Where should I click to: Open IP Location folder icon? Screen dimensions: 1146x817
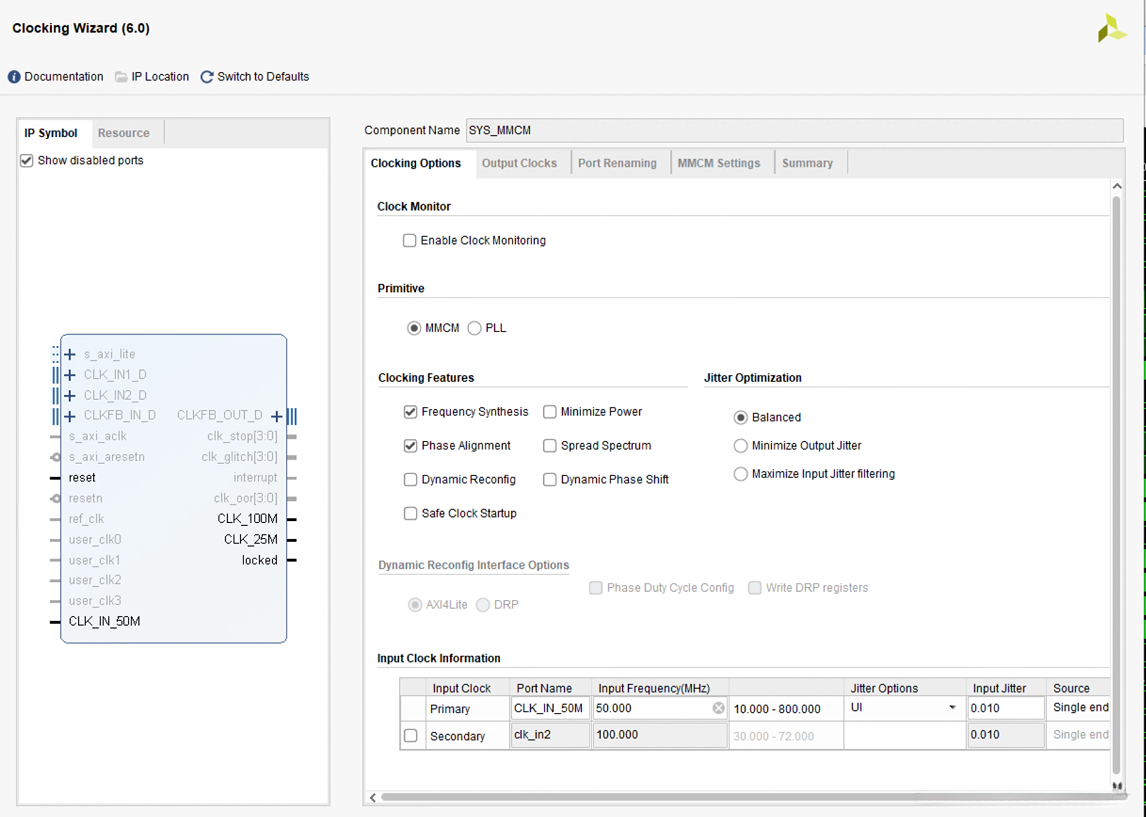click(x=121, y=77)
